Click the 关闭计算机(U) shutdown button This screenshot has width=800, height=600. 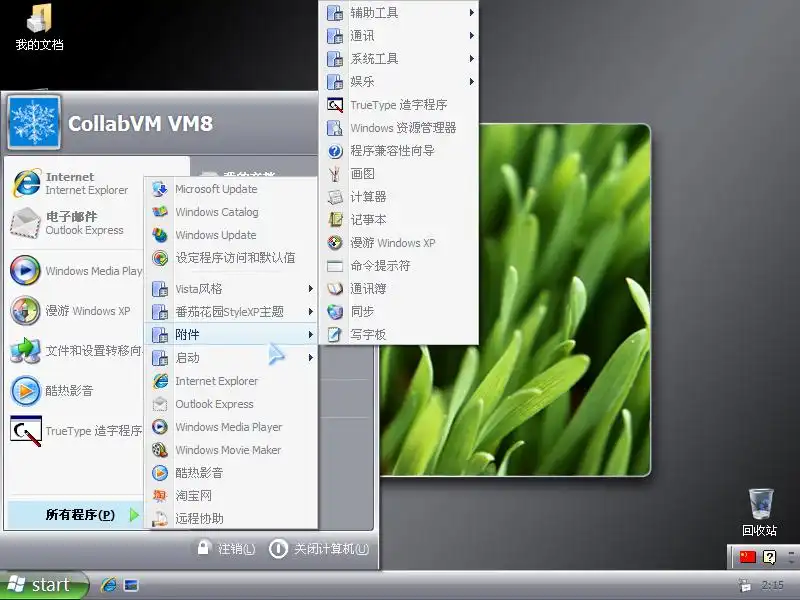[x=318, y=549]
